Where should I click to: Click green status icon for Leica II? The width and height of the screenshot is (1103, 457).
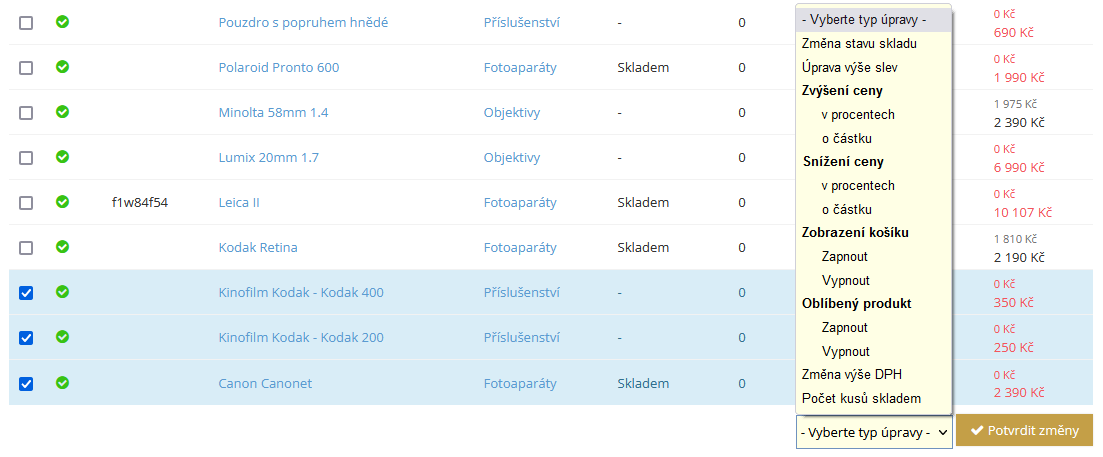point(63,202)
